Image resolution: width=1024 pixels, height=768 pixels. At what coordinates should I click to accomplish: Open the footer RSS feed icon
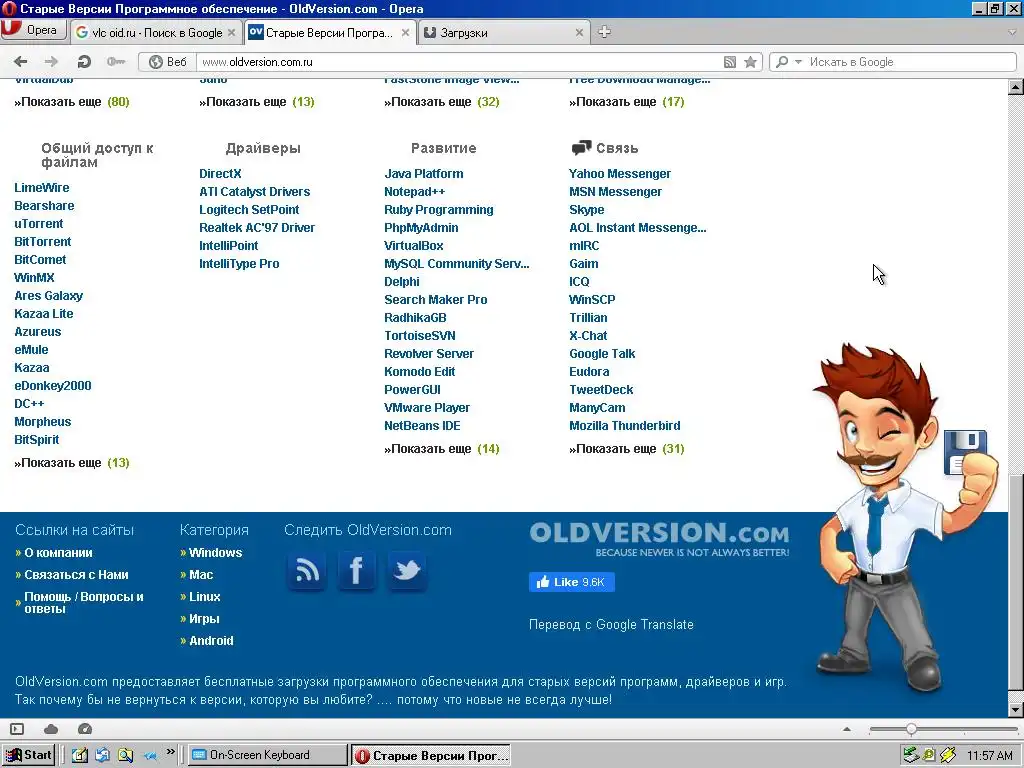[307, 571]
